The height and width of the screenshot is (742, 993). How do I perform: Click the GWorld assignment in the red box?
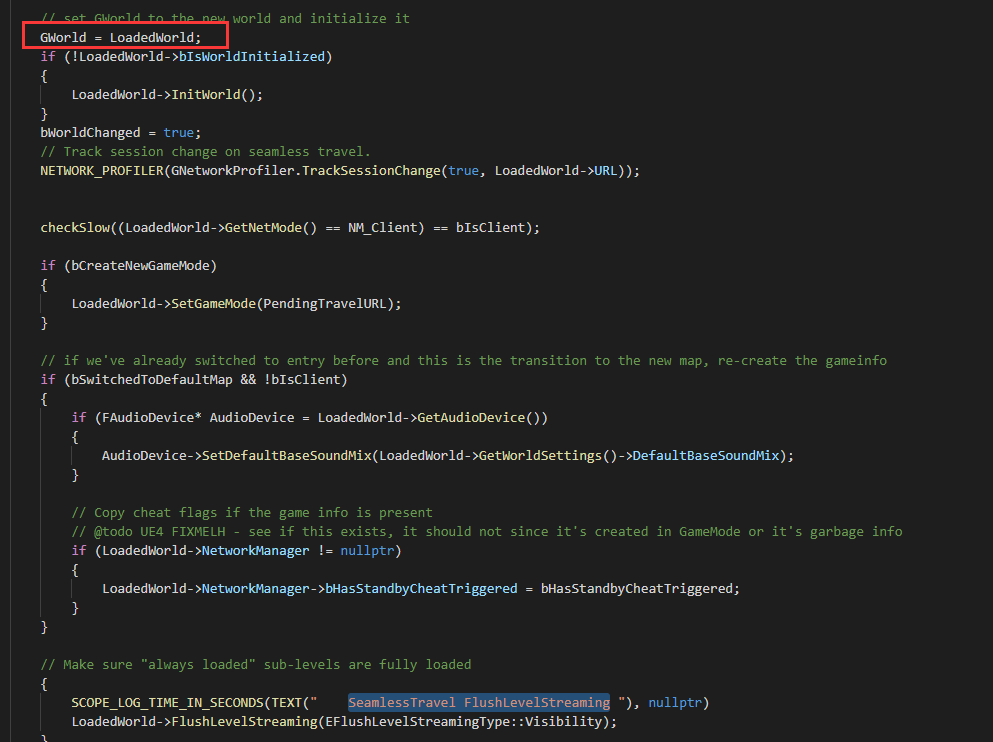click(x=120, y=37)
